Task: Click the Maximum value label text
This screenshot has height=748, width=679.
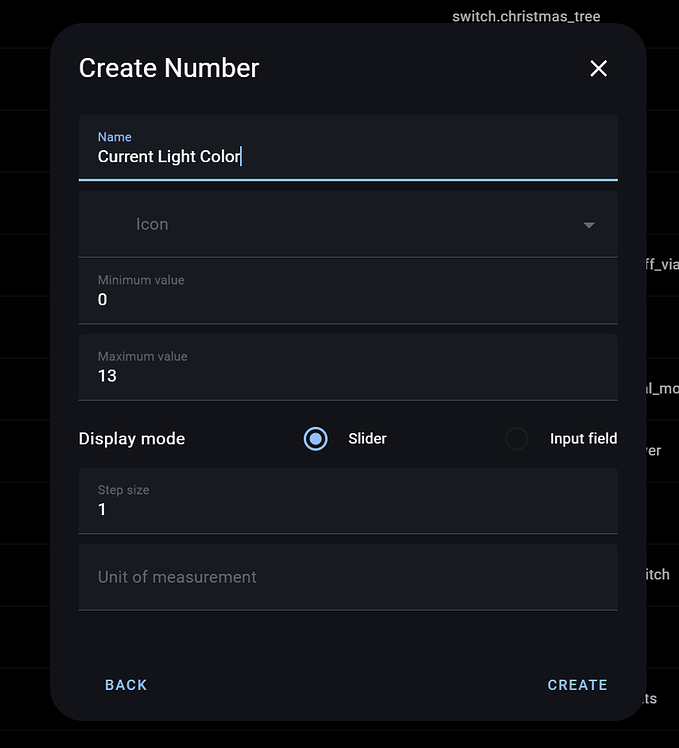Action: tap(142, 356)
